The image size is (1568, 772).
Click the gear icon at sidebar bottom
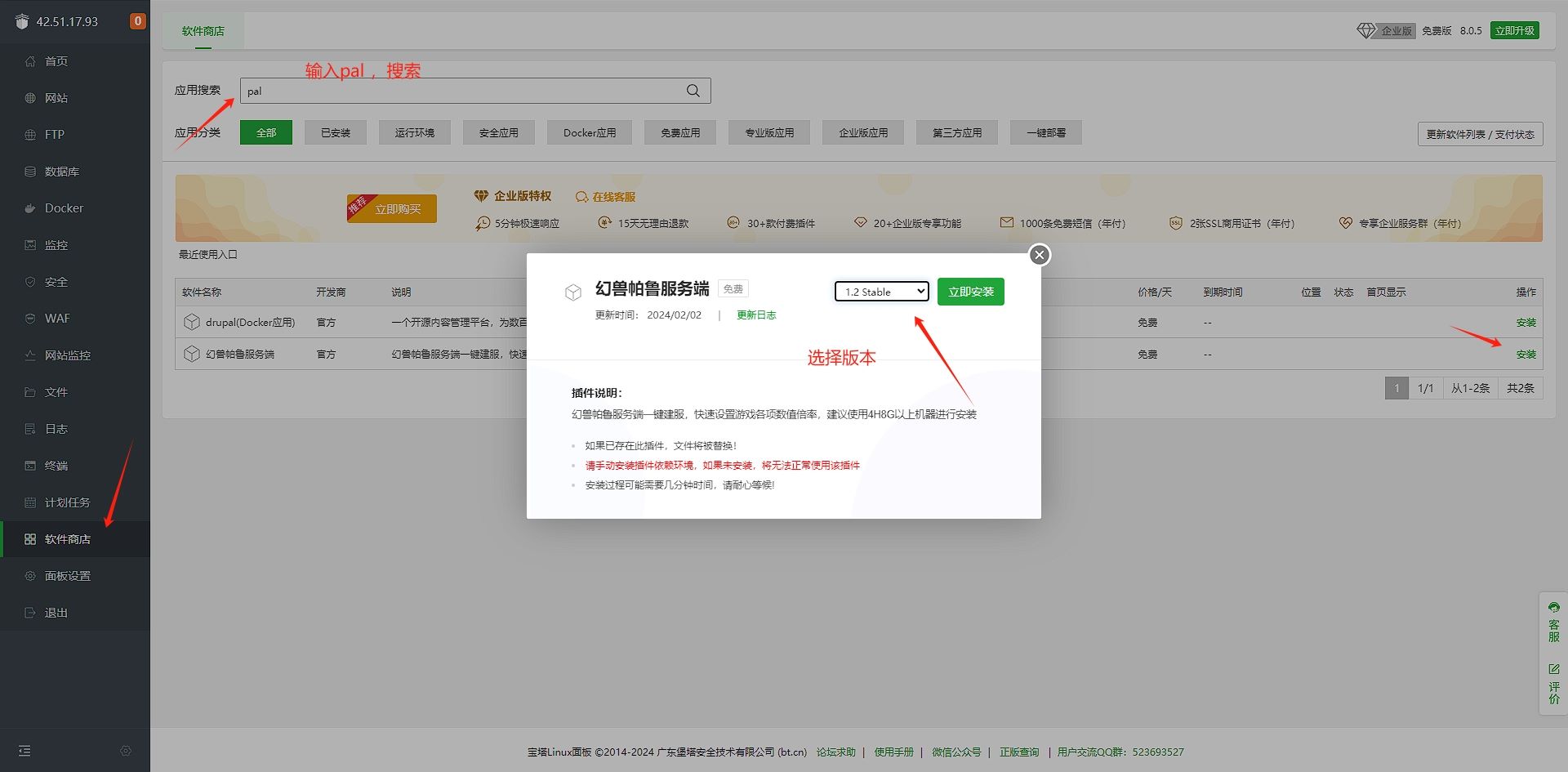coord(126,751)
